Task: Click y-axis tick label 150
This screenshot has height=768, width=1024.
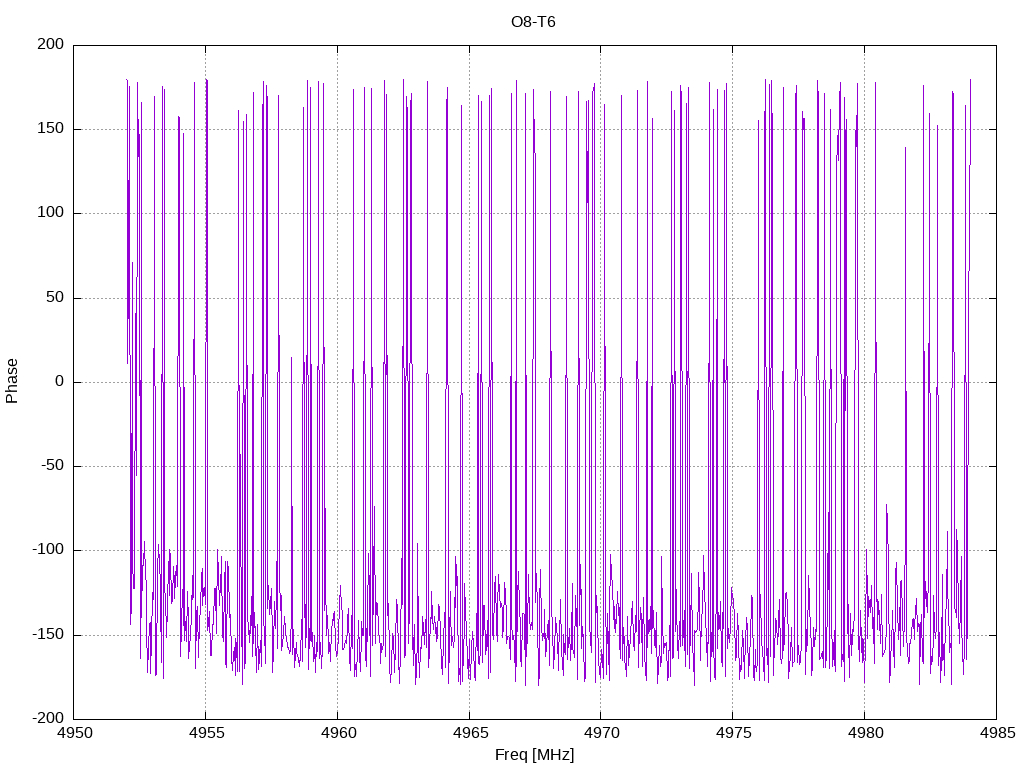Action: (51, 129)
